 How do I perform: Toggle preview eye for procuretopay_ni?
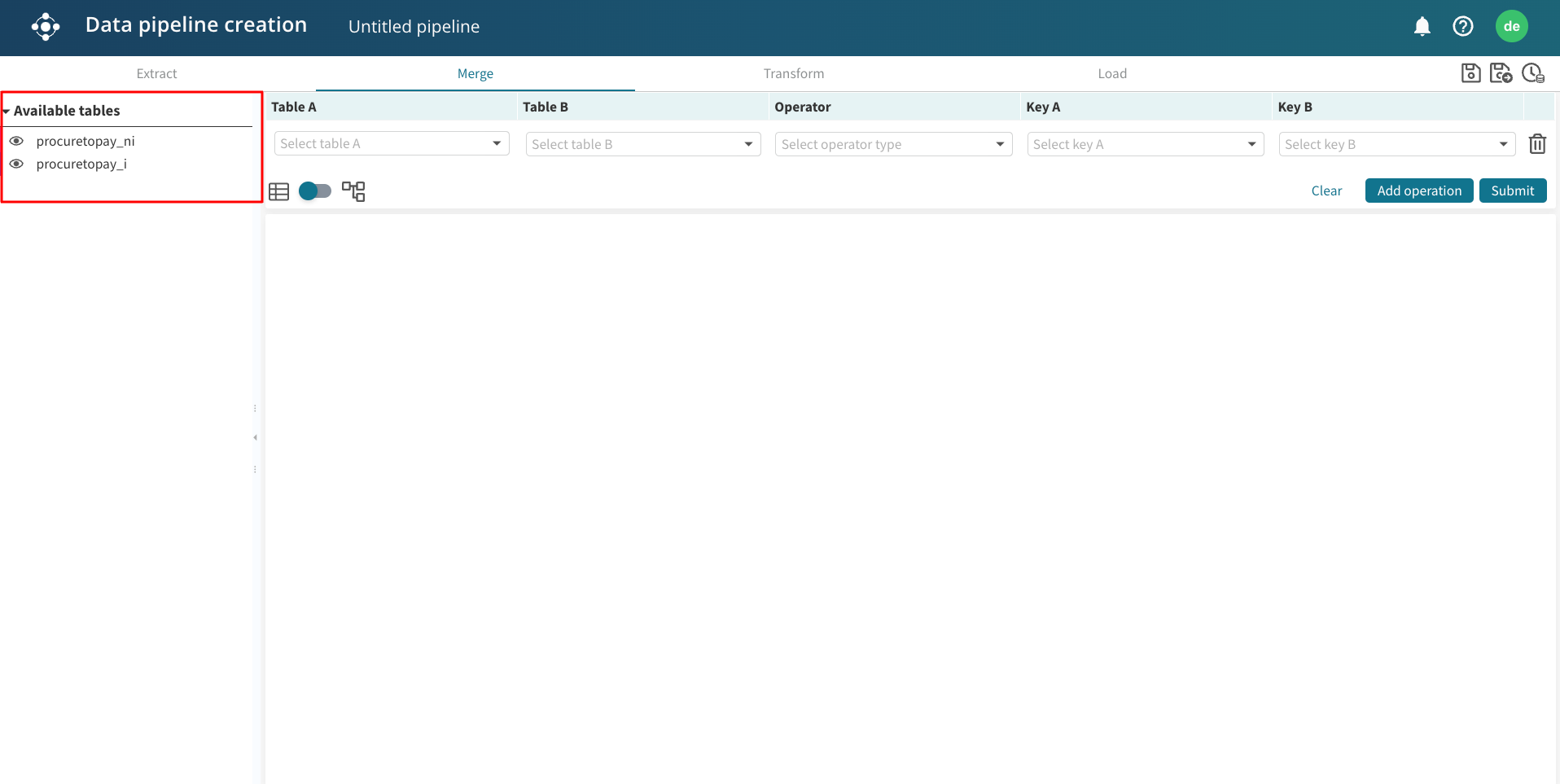[16, 141]
